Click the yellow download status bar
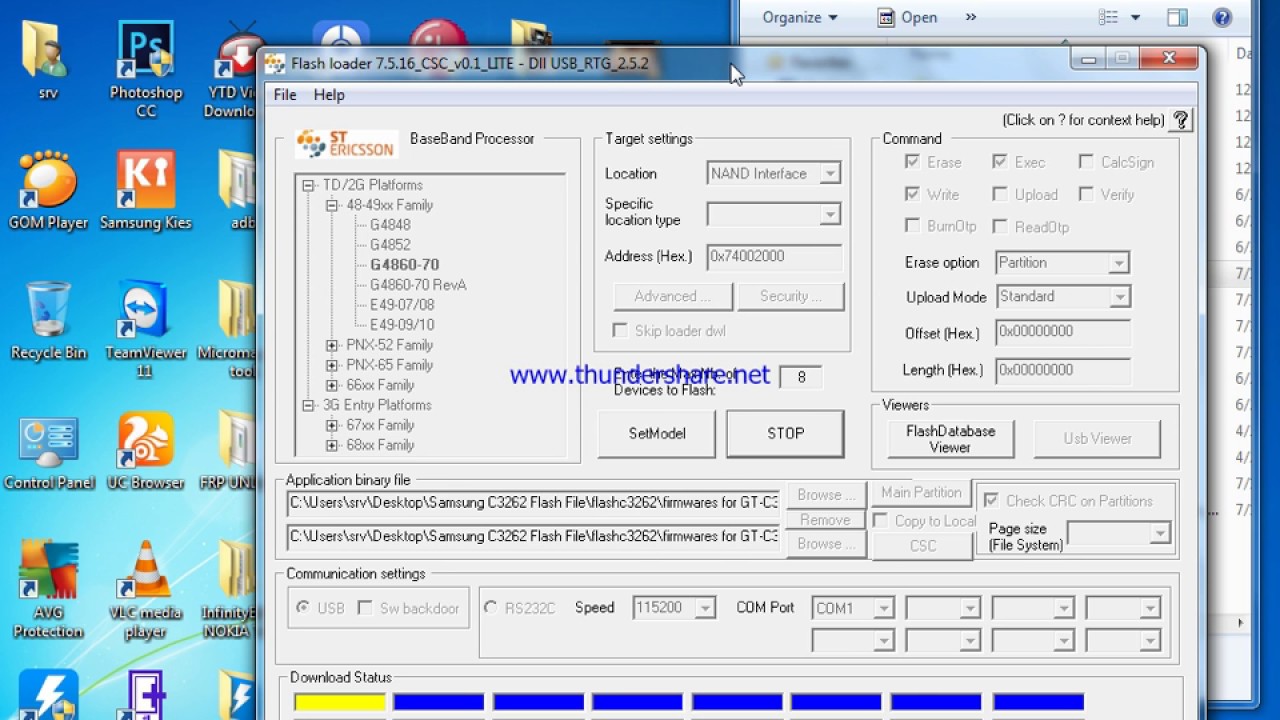Viewport: 1280px width, 720px height. [x=340, y=702]
